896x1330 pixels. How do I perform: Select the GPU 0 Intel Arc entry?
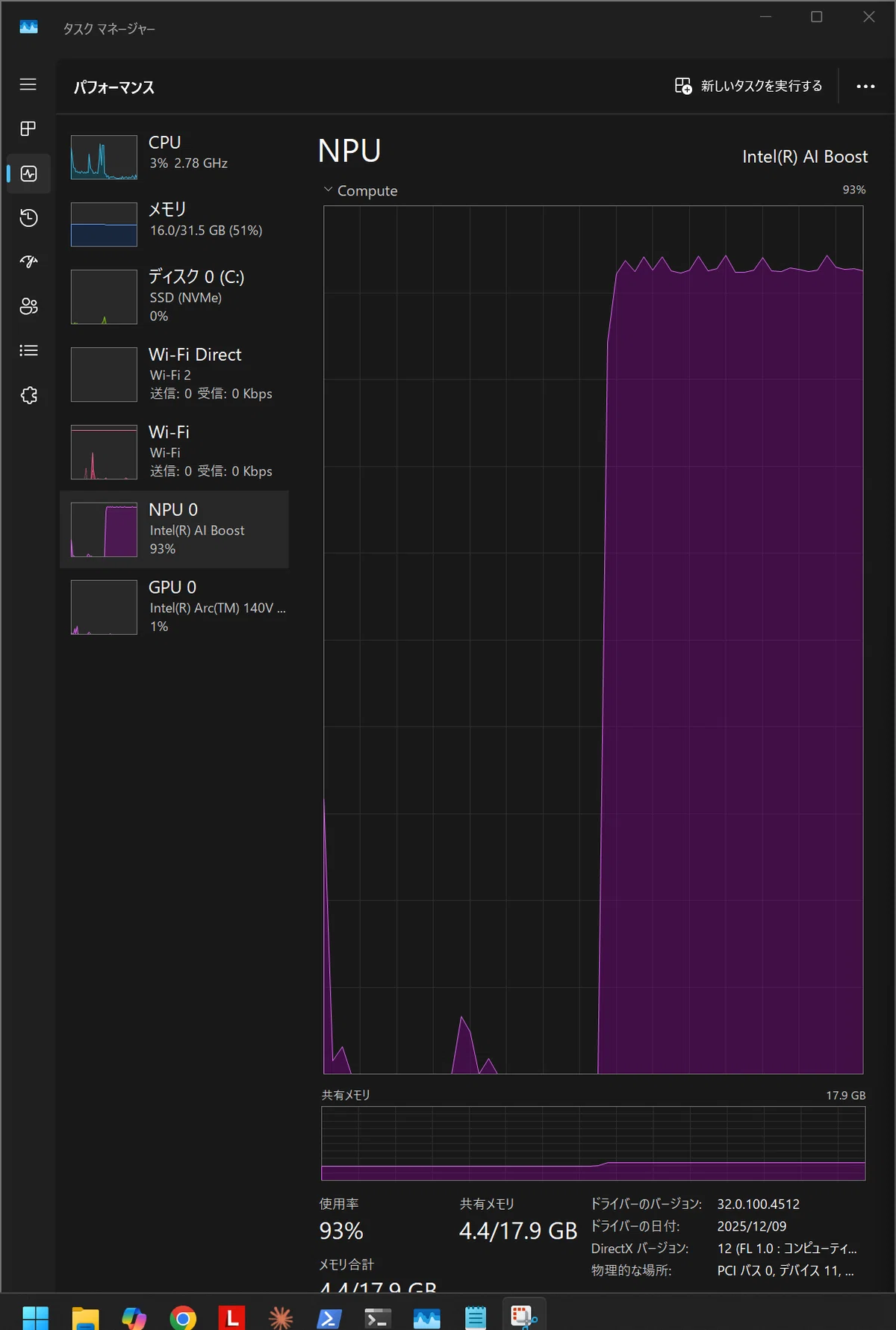[174, 607]
